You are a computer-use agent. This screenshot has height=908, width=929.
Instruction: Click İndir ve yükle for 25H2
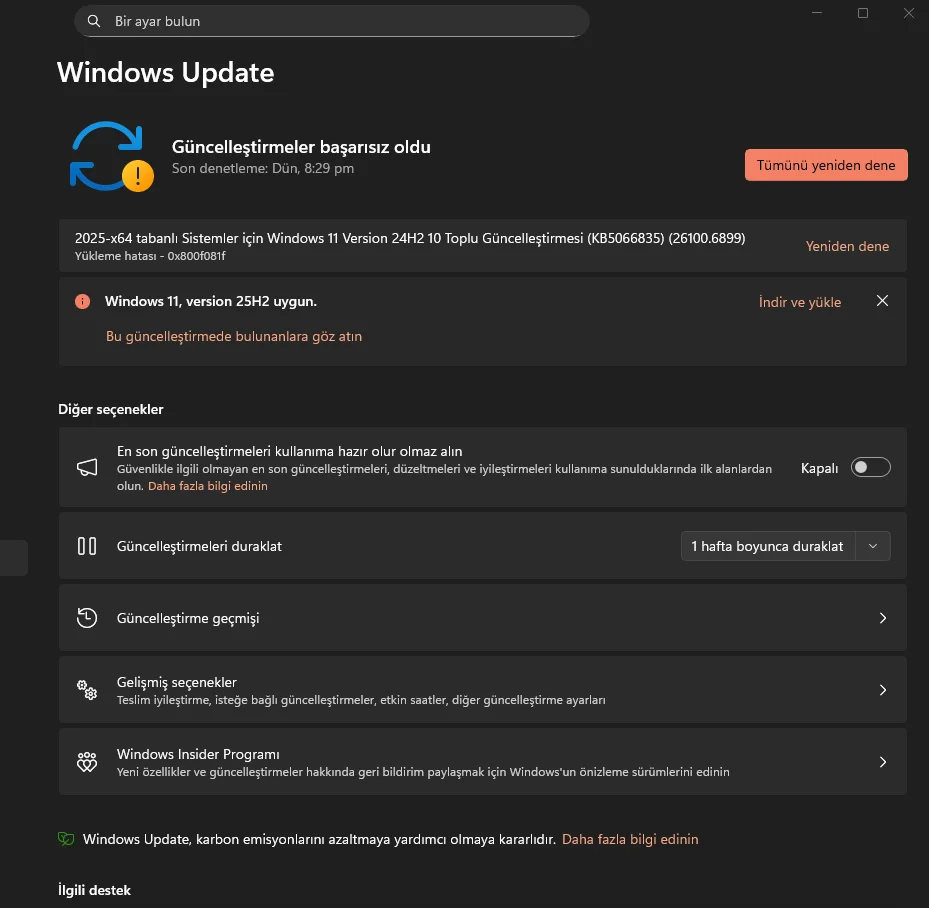800,302
